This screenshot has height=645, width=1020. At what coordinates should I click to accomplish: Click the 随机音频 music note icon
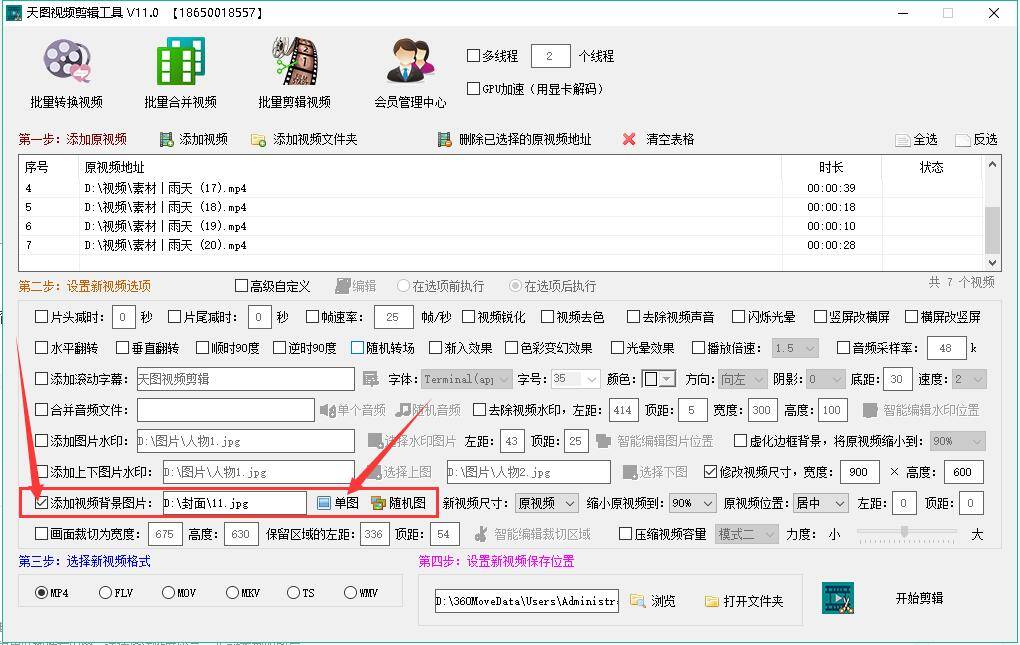coord(403,410)
